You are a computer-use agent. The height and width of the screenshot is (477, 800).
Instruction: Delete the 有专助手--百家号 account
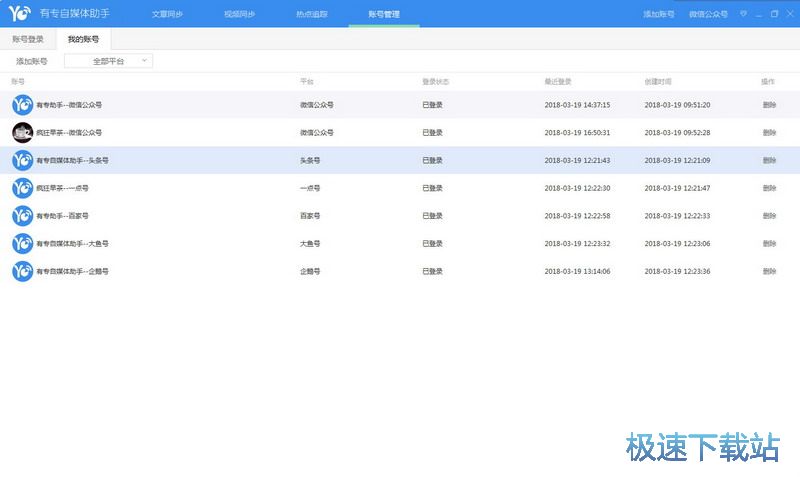[x=769, y=216]
